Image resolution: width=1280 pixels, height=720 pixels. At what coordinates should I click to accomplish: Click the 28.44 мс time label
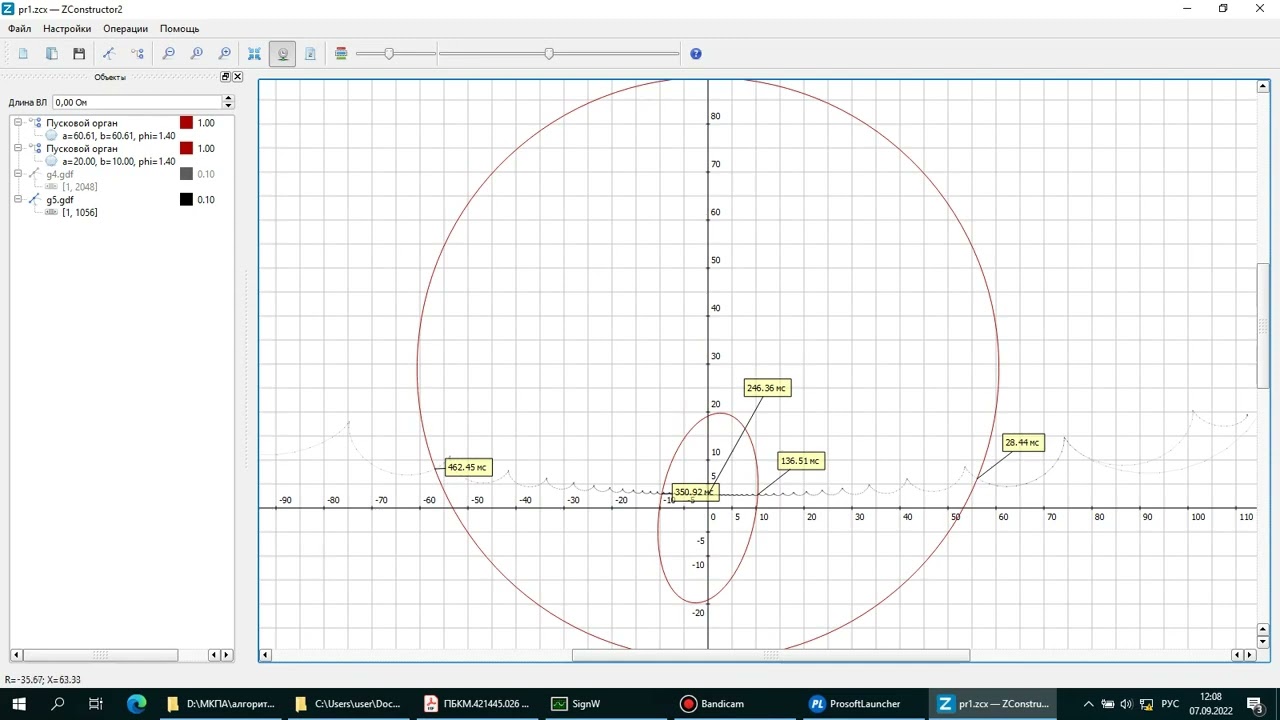pos(1022,442)
